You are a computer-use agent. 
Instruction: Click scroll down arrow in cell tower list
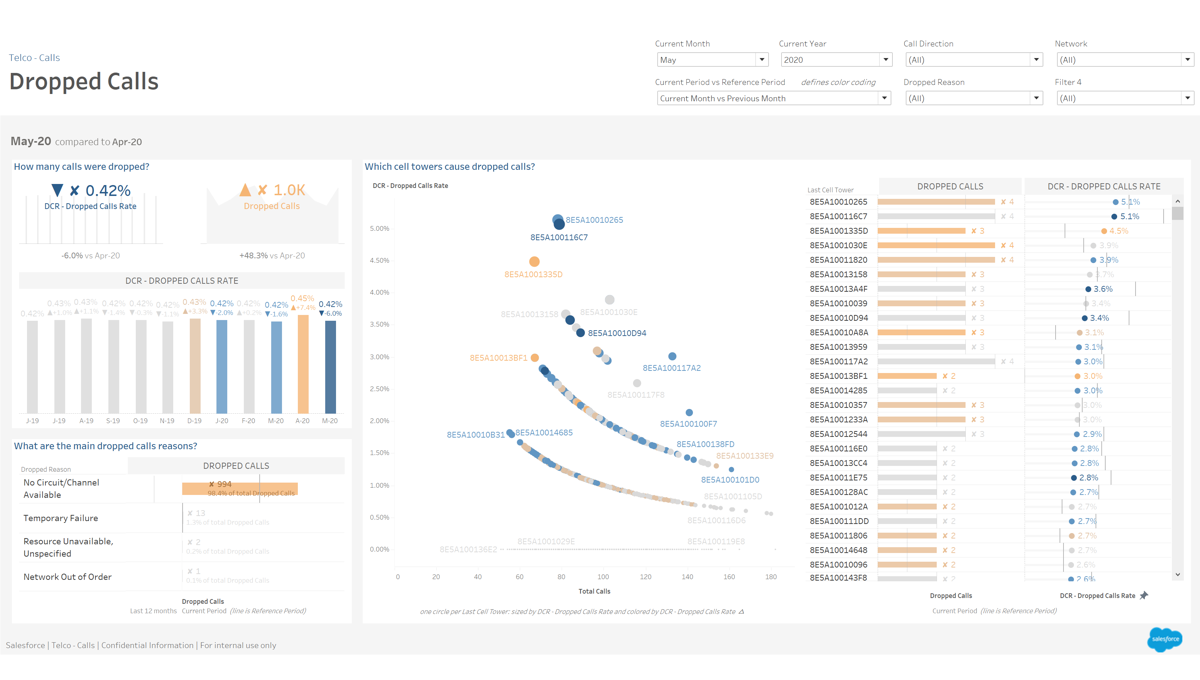point(1177,575)
